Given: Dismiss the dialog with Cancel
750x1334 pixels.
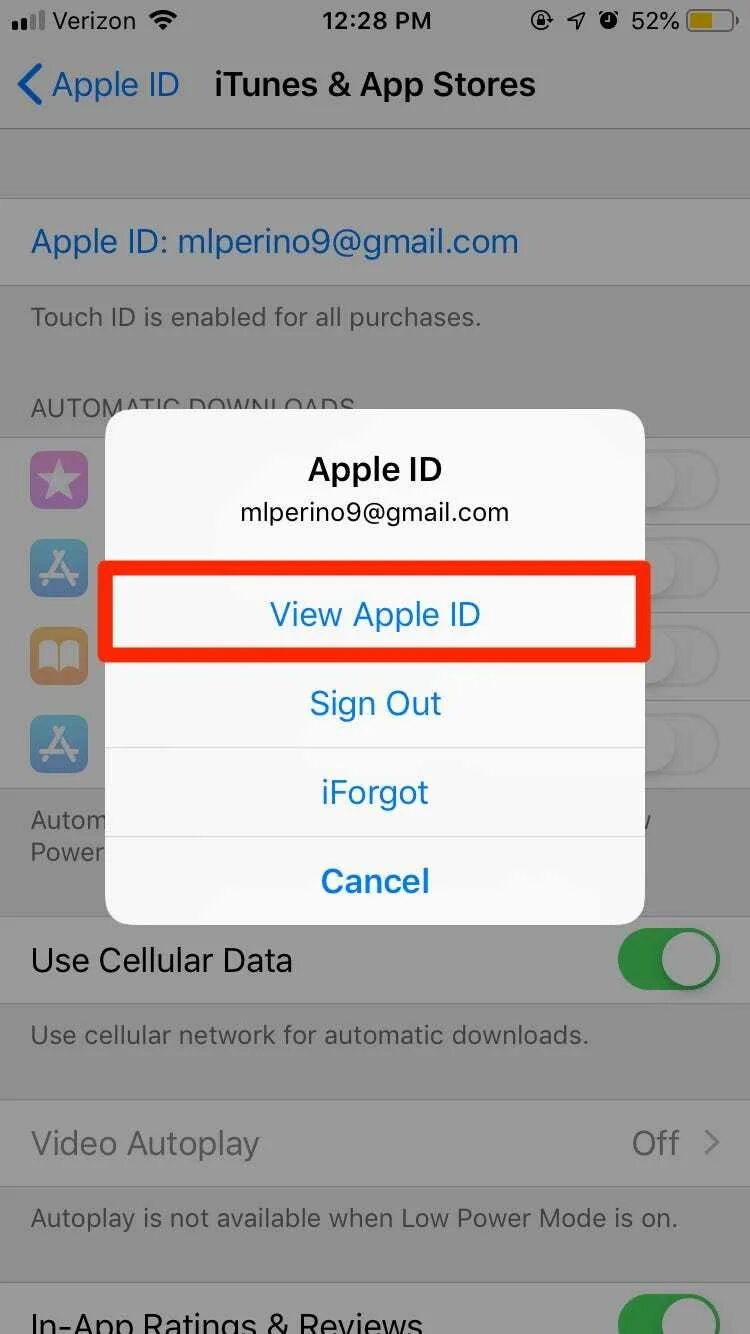Looking at the screenshot, I should point(375,881).
